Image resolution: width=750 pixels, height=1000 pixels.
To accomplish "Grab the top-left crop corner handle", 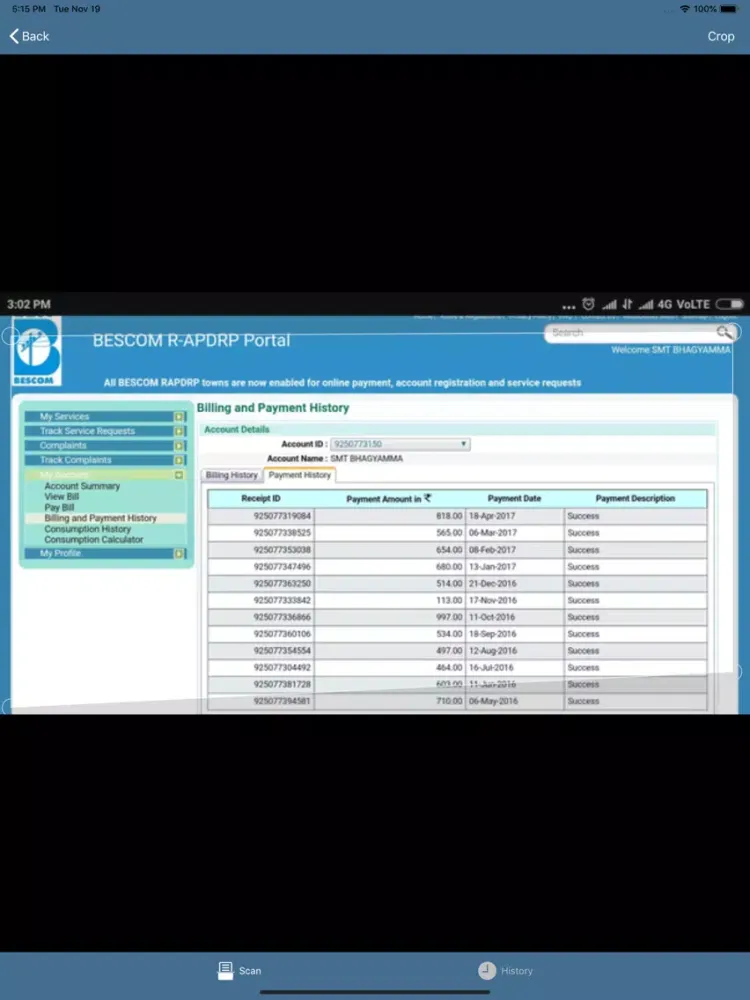I will [8, 336].
